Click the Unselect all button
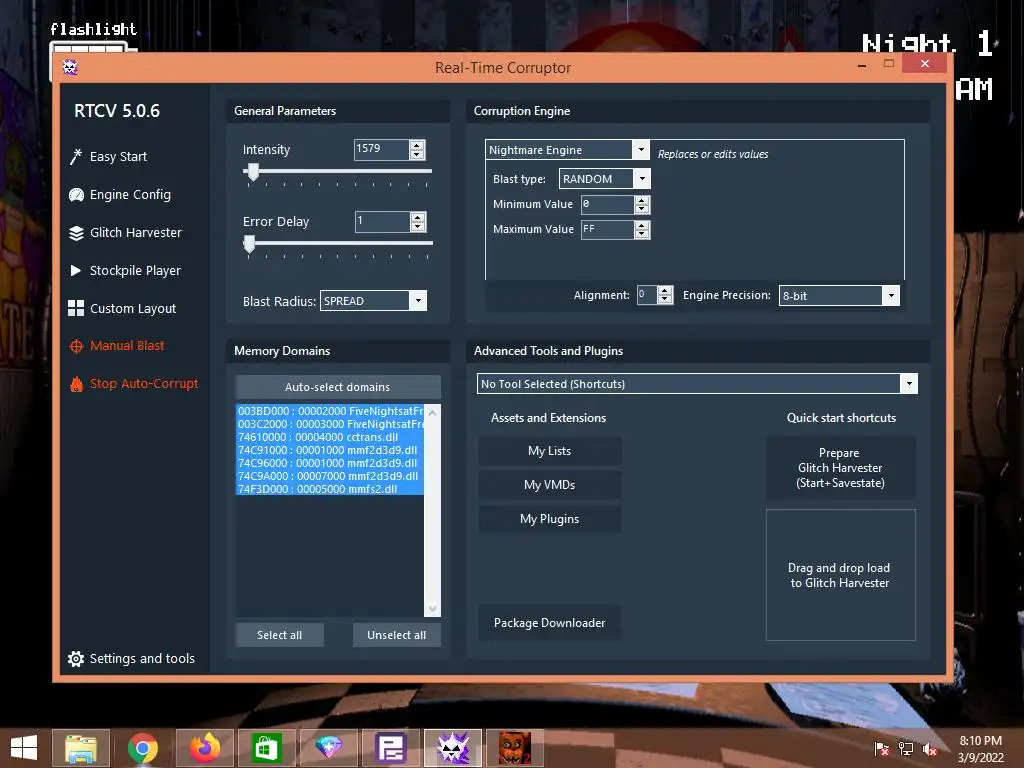 [x=396, y=635]
